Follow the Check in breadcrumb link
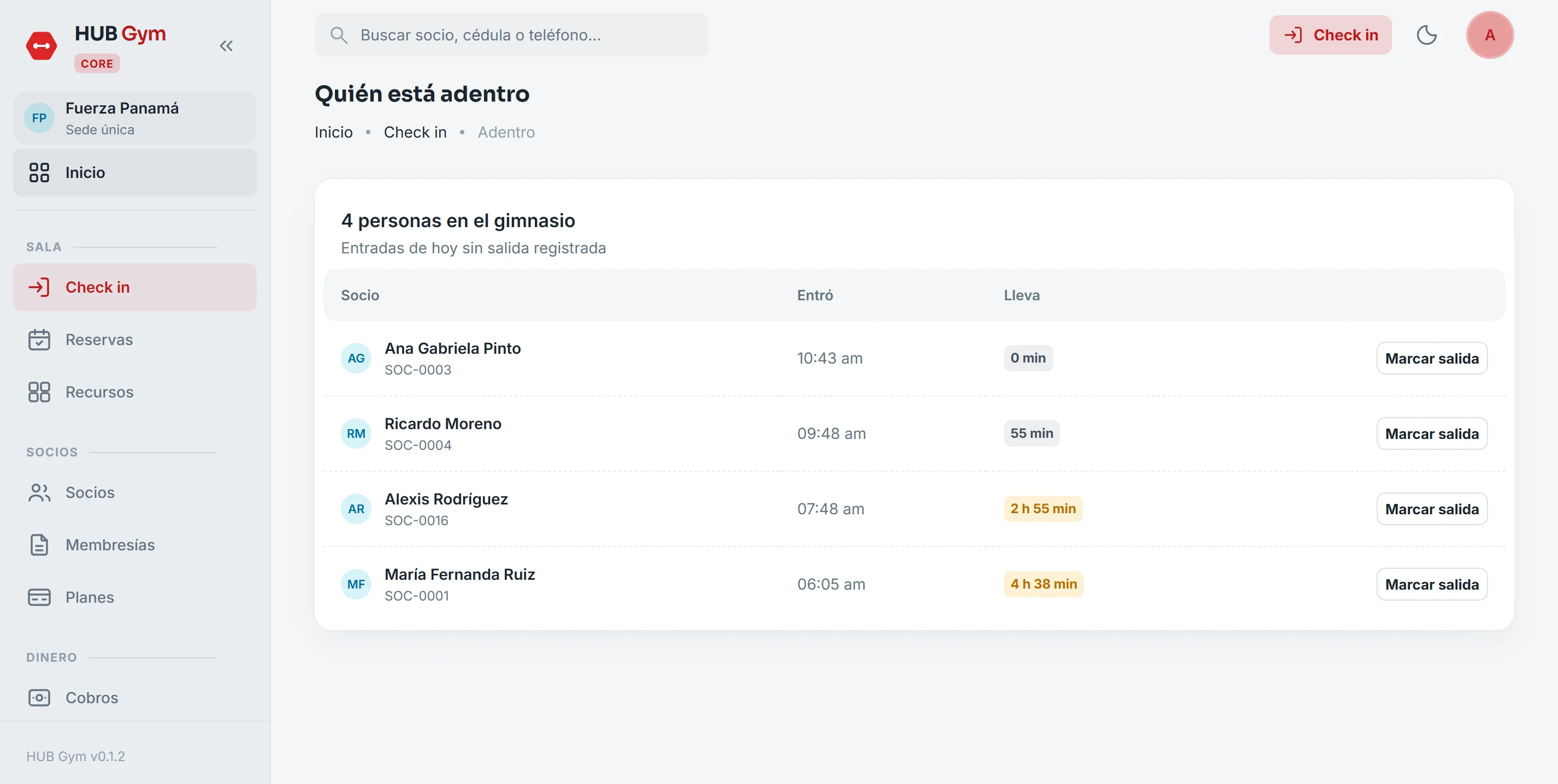 point(415,132)
